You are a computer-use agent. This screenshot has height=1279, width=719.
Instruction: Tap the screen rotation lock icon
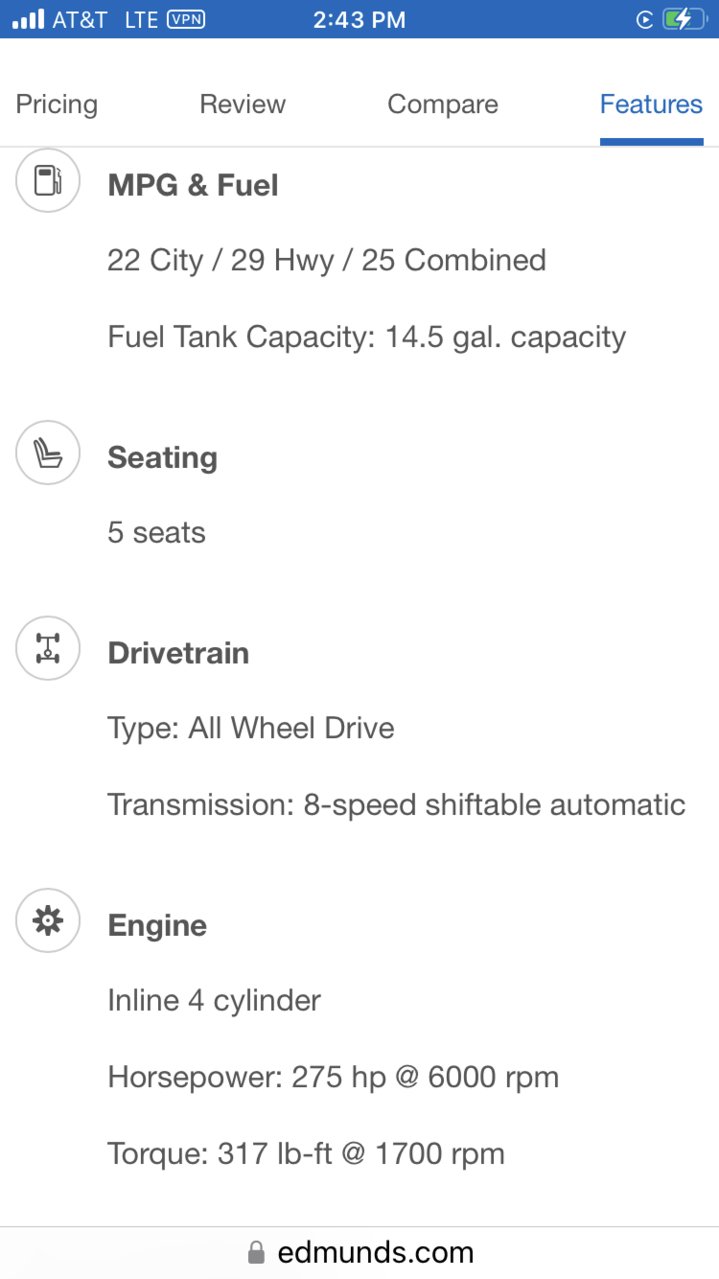tap(645, 20)
